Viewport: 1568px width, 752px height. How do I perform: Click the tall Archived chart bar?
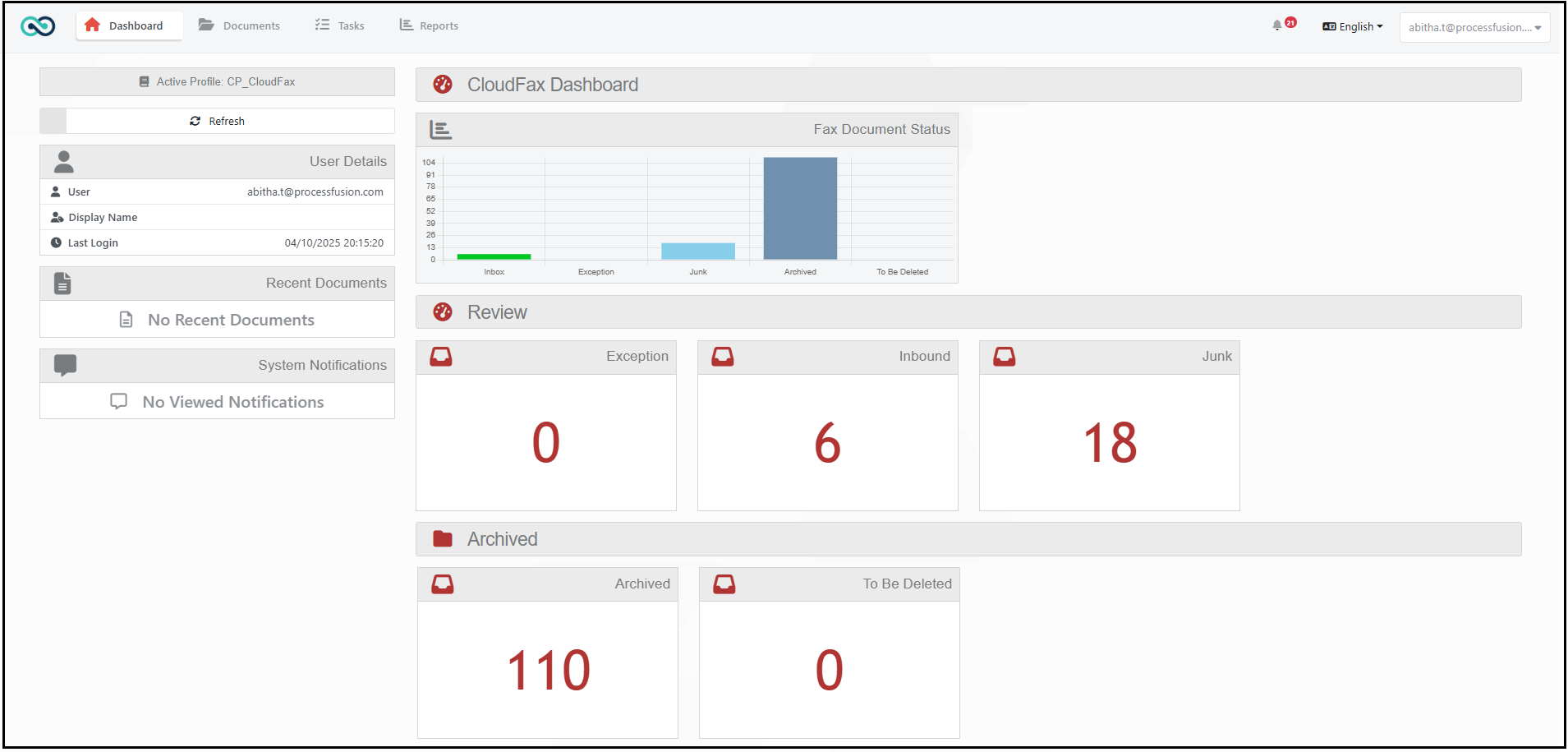click(x=800, y=209)
